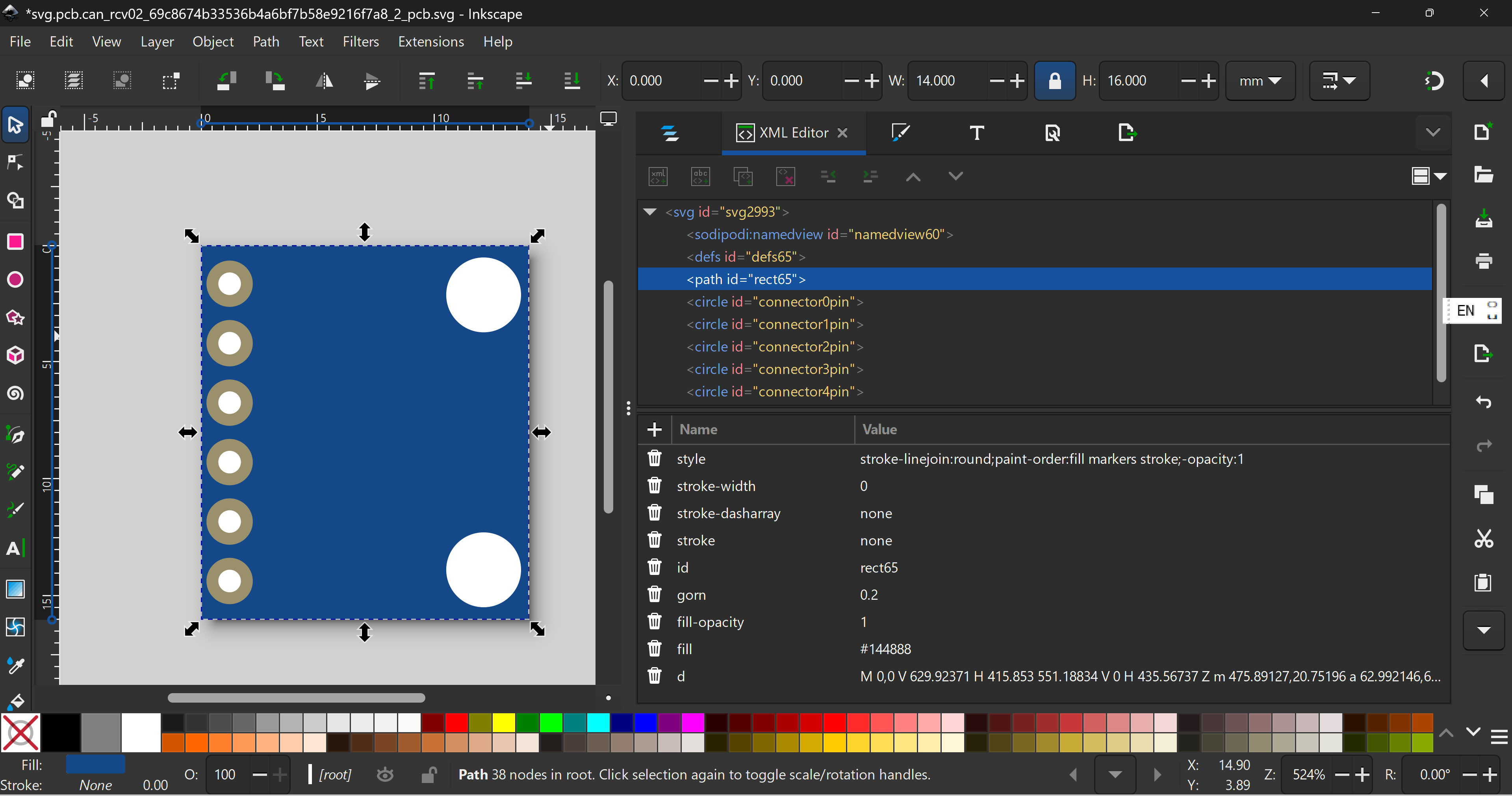Viewport: 1512px width, 796px height.
Task: Toggle current layer visibility eye
Action: tap(385, 775)
